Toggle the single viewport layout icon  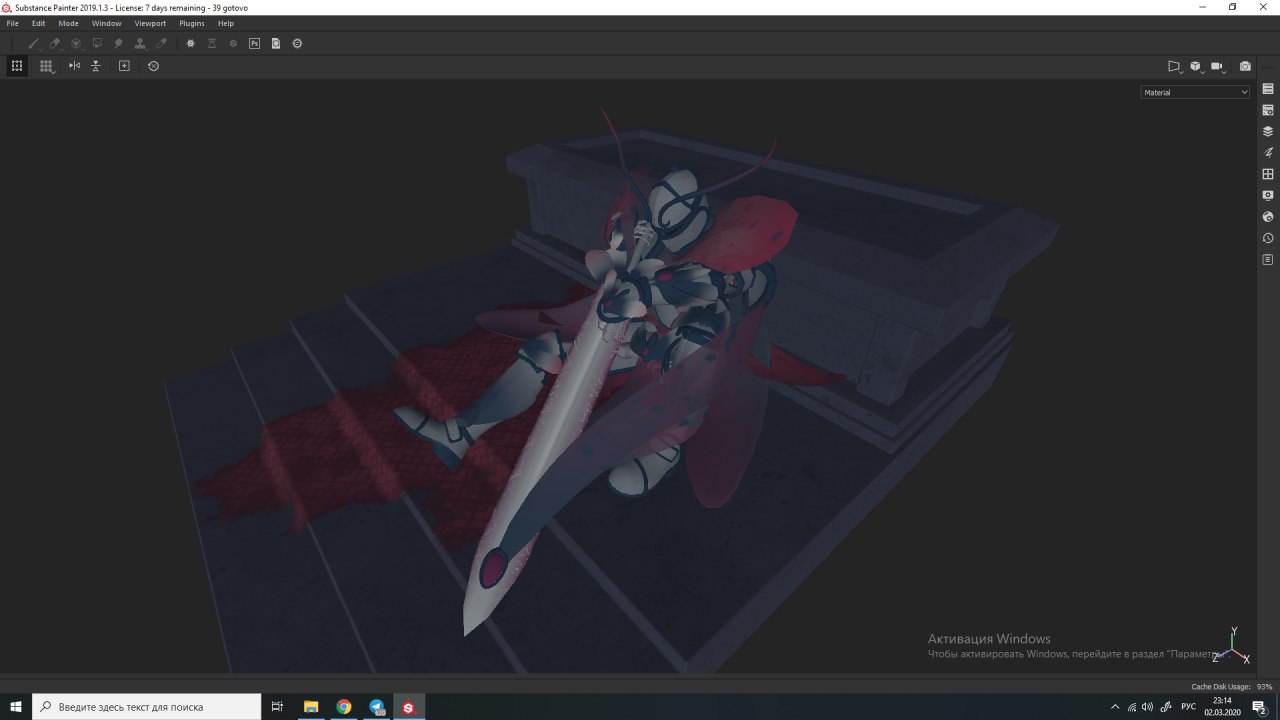coord(17,66)
